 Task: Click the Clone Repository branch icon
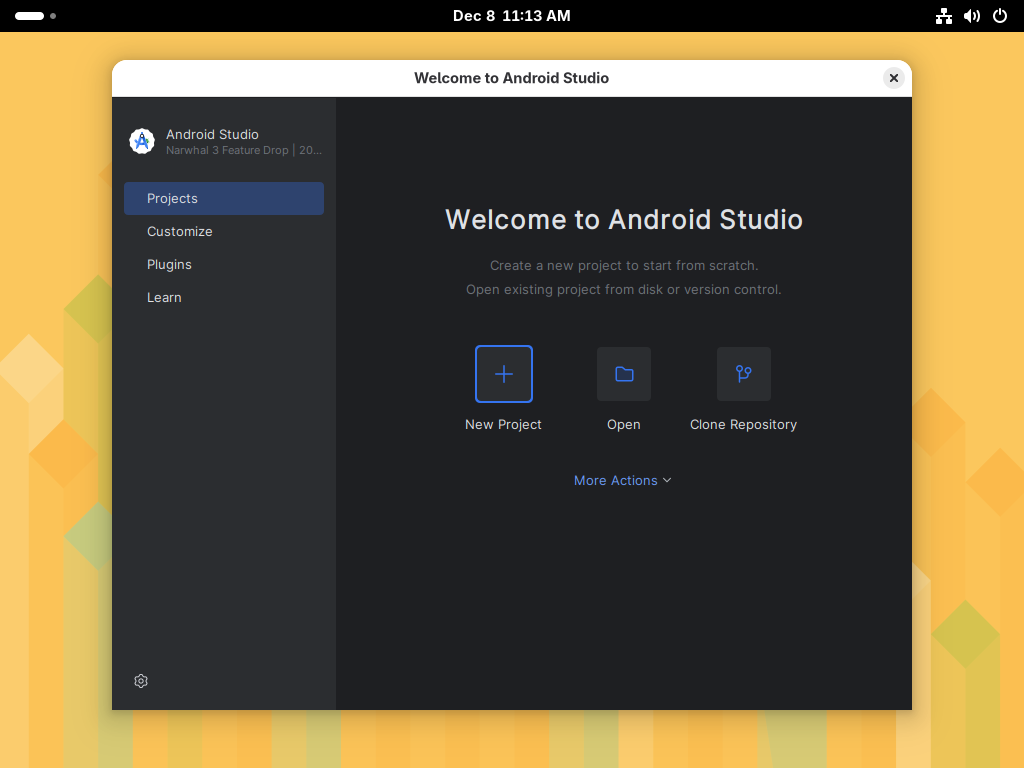click(x=744, y=374)
